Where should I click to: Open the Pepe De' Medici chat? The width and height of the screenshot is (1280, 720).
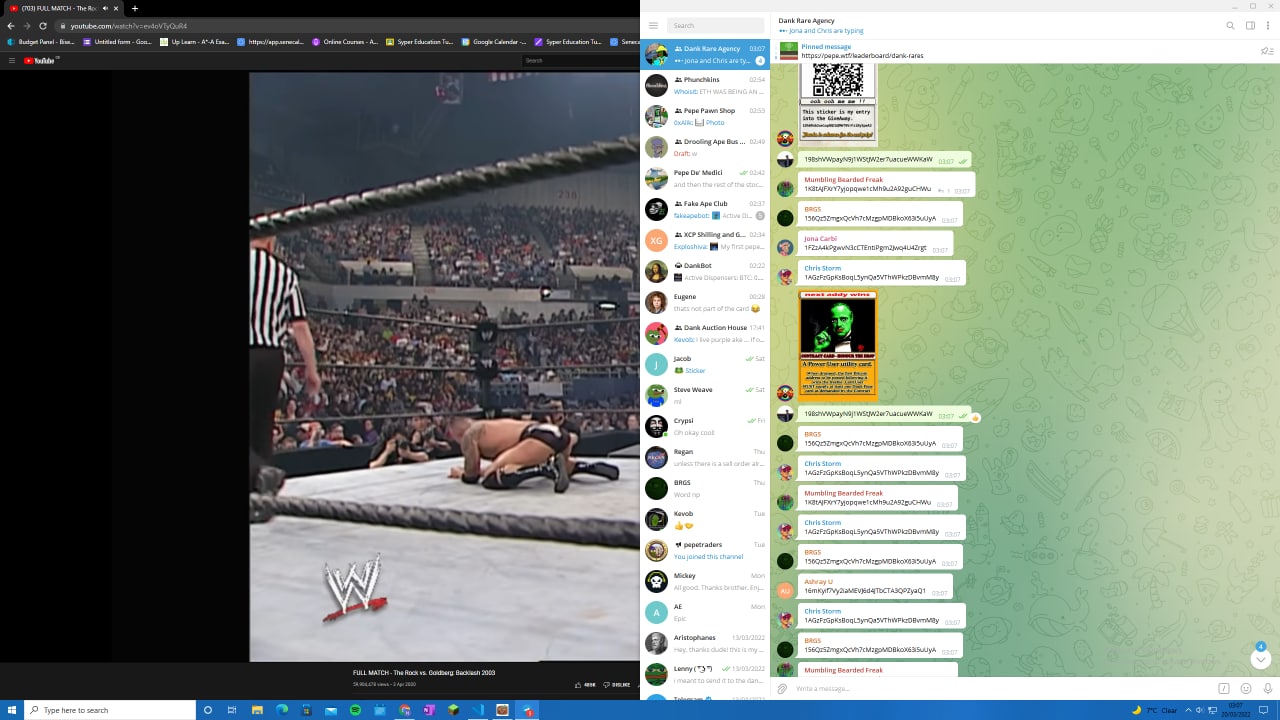click(x=705, y=179)
